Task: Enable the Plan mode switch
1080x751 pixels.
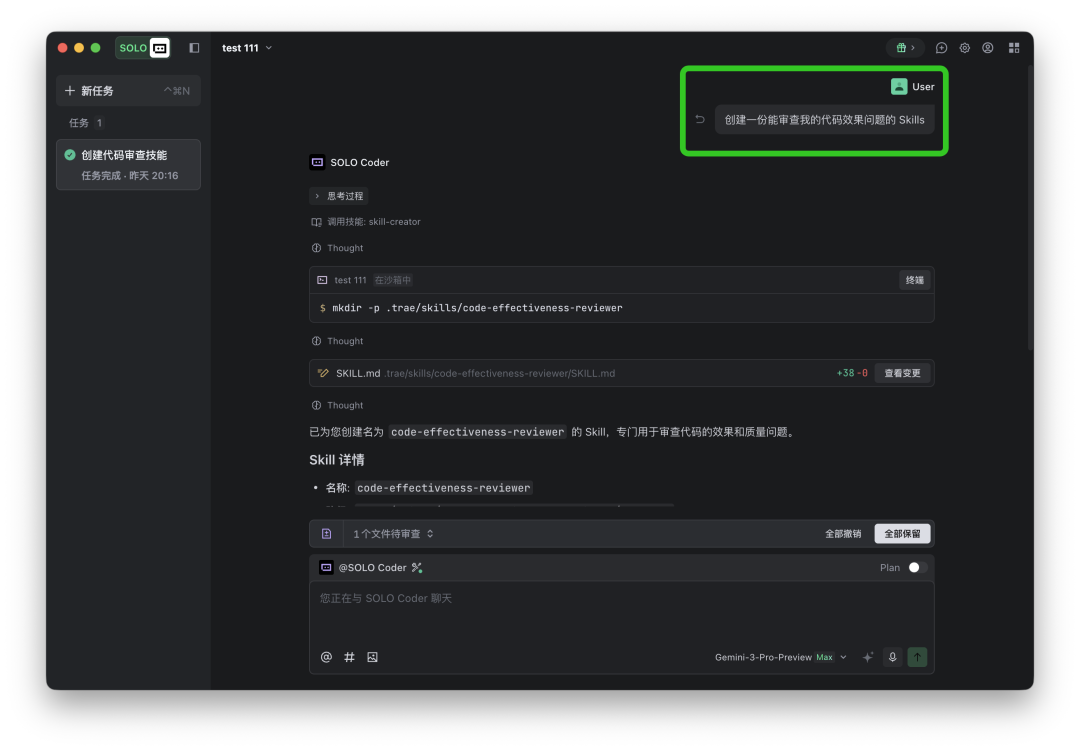Action: (x=917, y=567)
